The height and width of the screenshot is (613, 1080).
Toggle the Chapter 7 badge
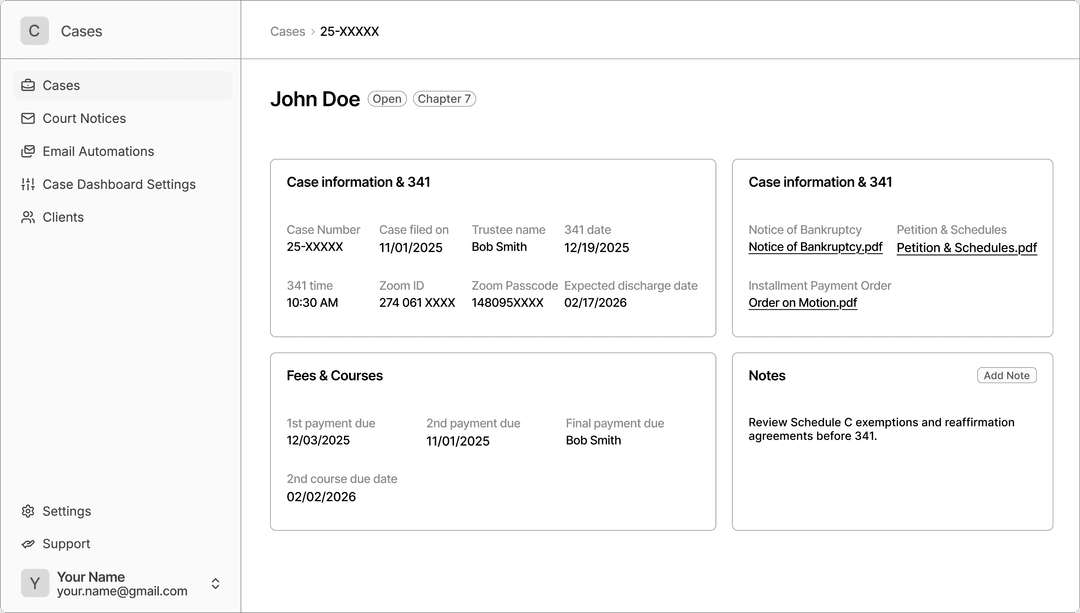(x=444, y=98)
